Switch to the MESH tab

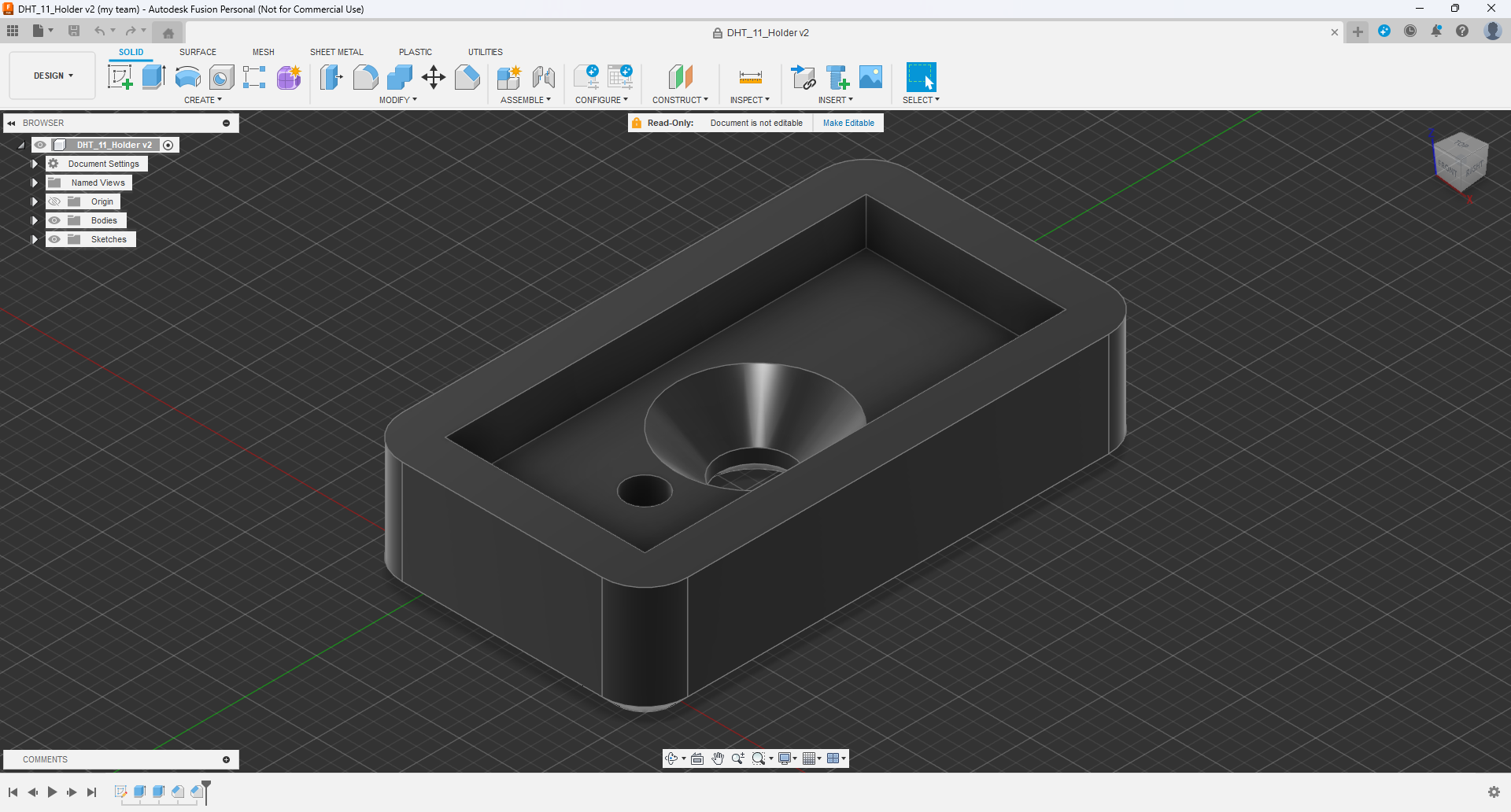point(263,52)
